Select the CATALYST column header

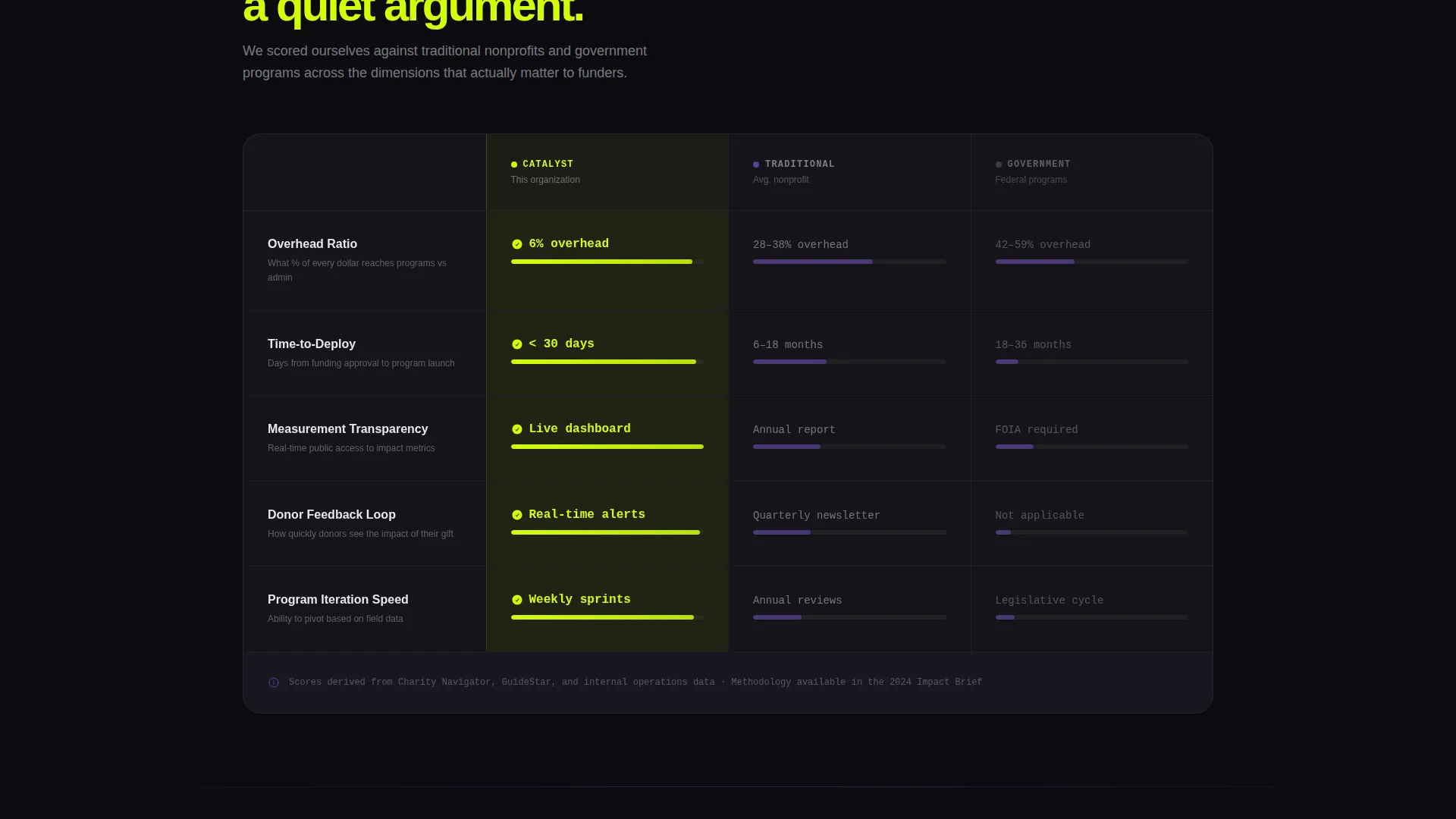tap(607, 172)
